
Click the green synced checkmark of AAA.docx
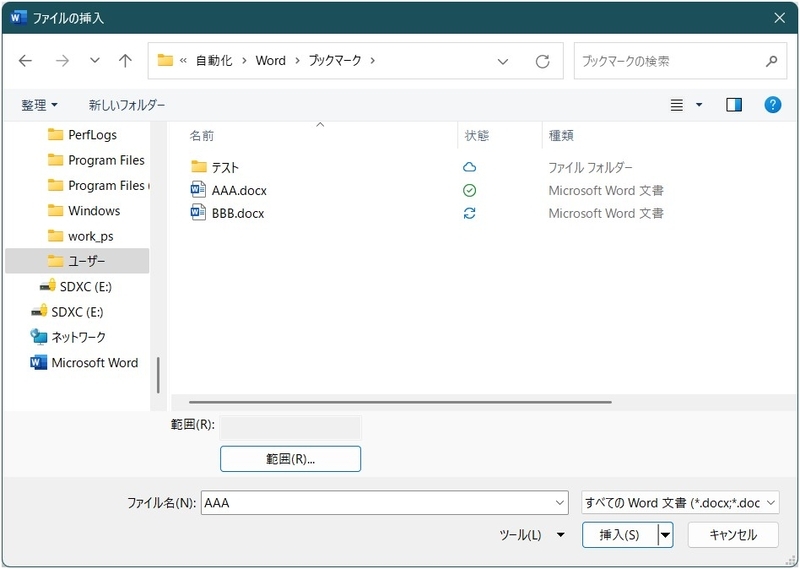coord(469,190)
